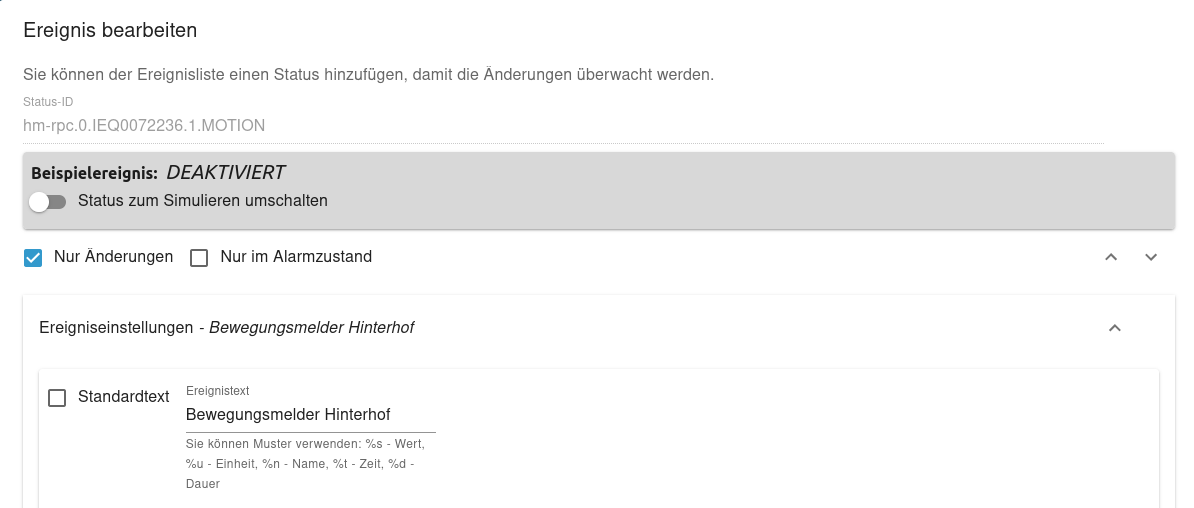
Task: Click the collapse-all up chevron icon
Action: (x=1110, y=257)
